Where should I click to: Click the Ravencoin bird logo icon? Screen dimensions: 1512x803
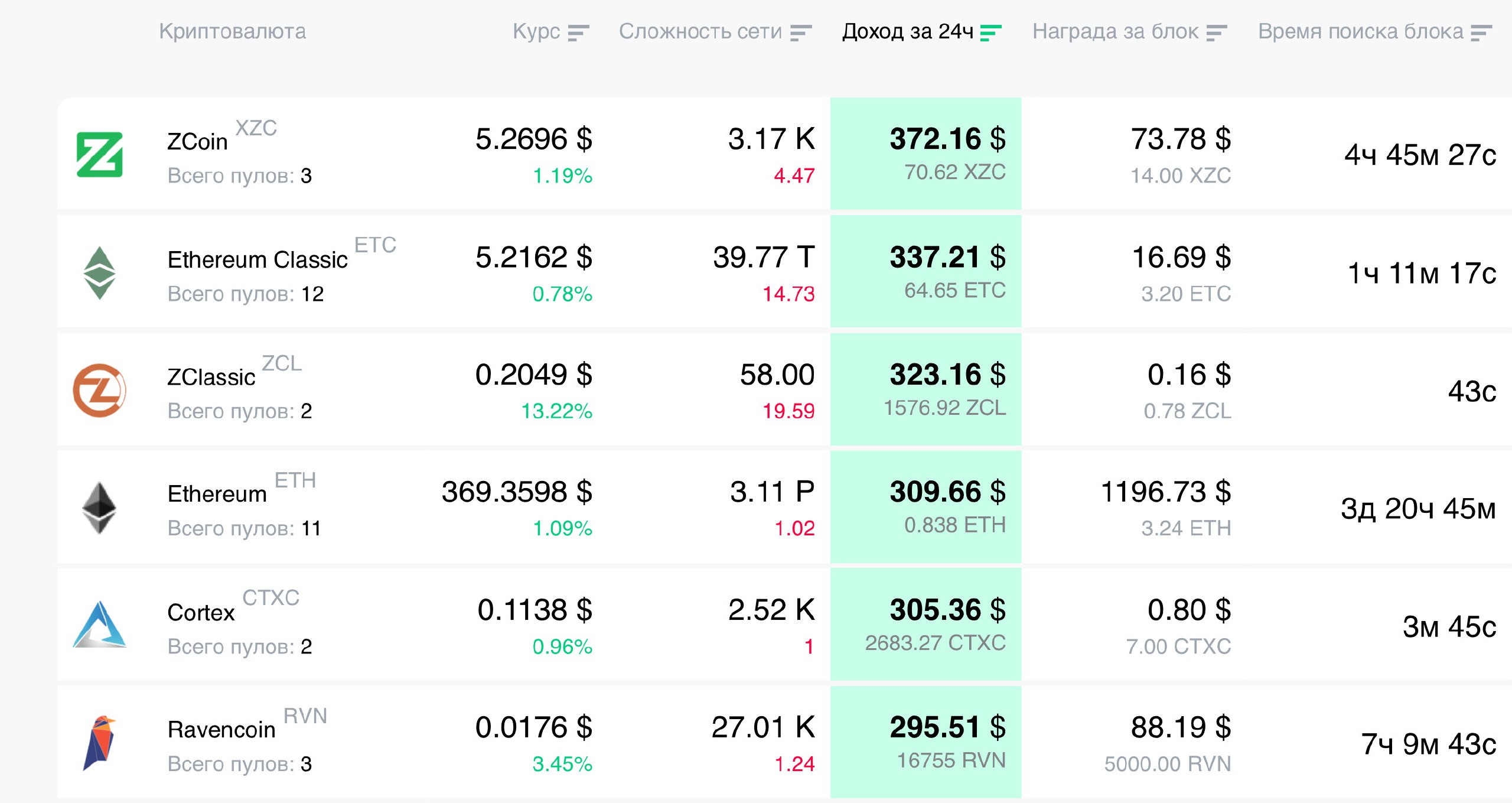tap(99, 743)
